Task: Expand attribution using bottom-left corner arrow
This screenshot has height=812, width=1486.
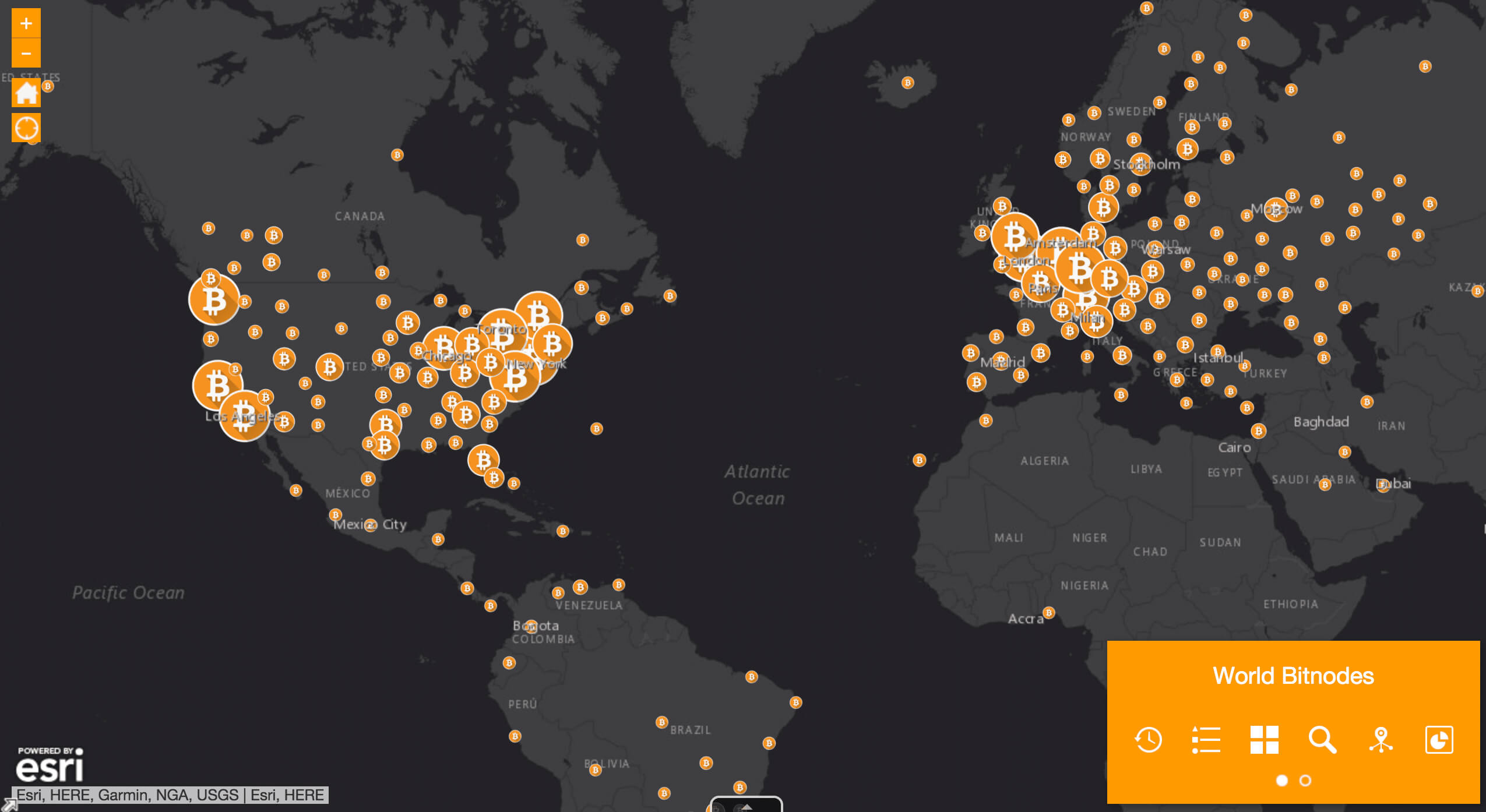Action: (x=8, y=804)
